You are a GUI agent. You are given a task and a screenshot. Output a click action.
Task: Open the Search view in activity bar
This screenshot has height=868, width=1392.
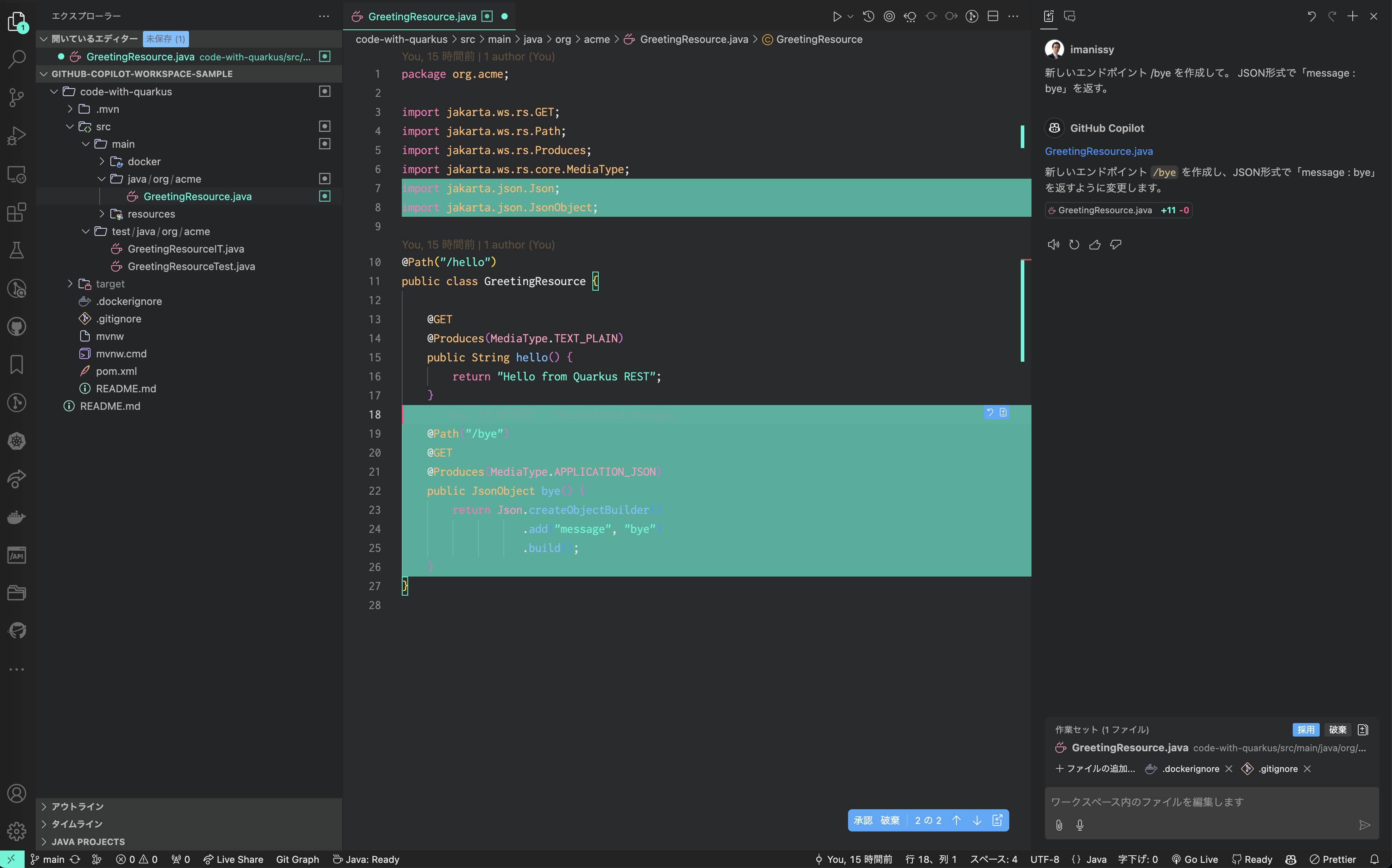pyautogui.click(x=17, y=58)
